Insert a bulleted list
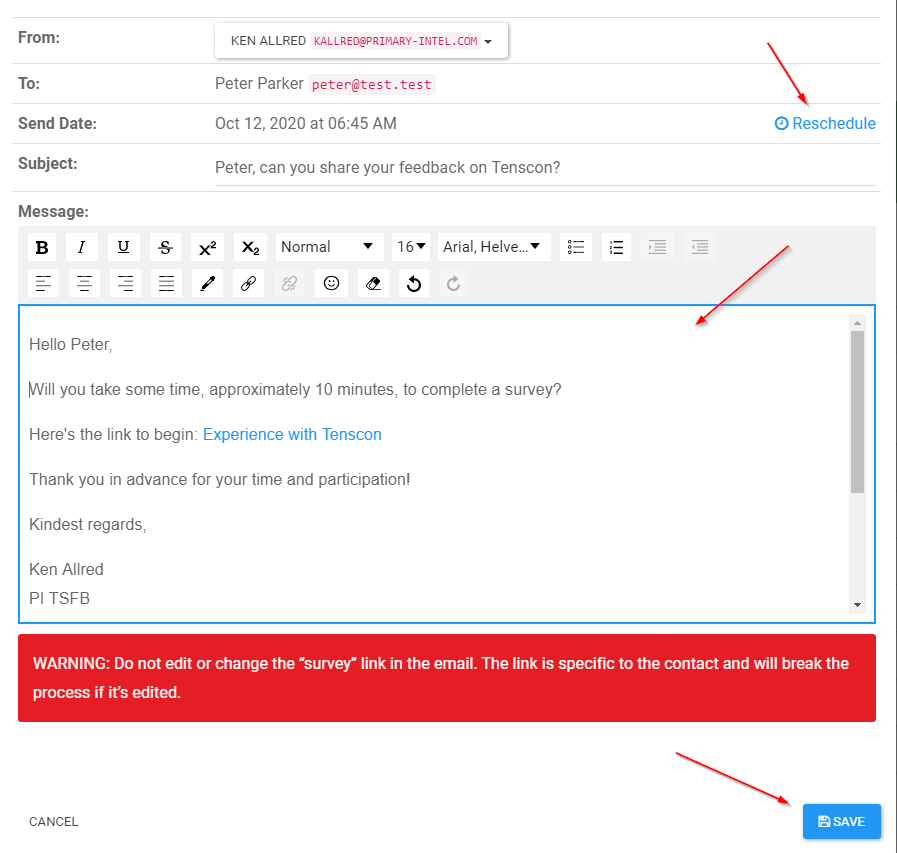Viewport: 897px width, 853px height. click(575, 247)
